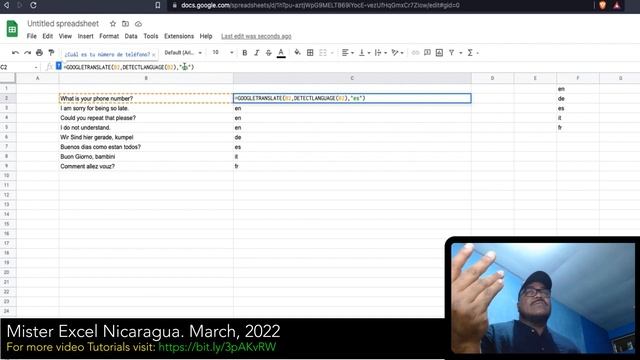Open the Help menu
640x360 pixels.
206,36
